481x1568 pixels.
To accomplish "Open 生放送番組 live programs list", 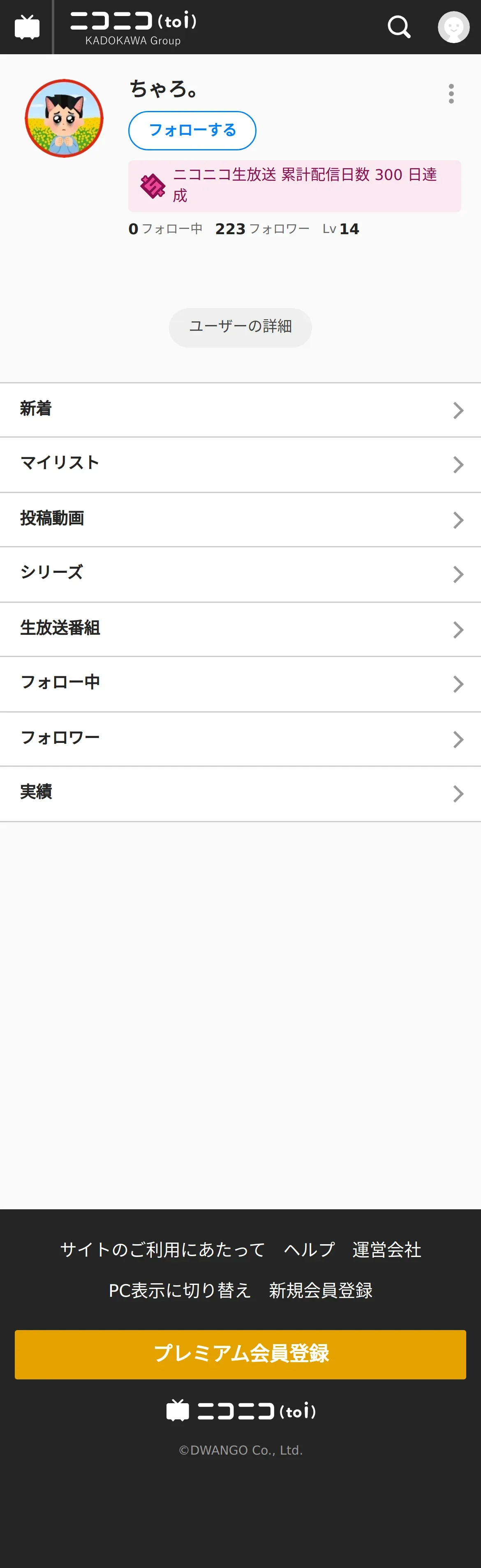I will (x=60, y=628).
